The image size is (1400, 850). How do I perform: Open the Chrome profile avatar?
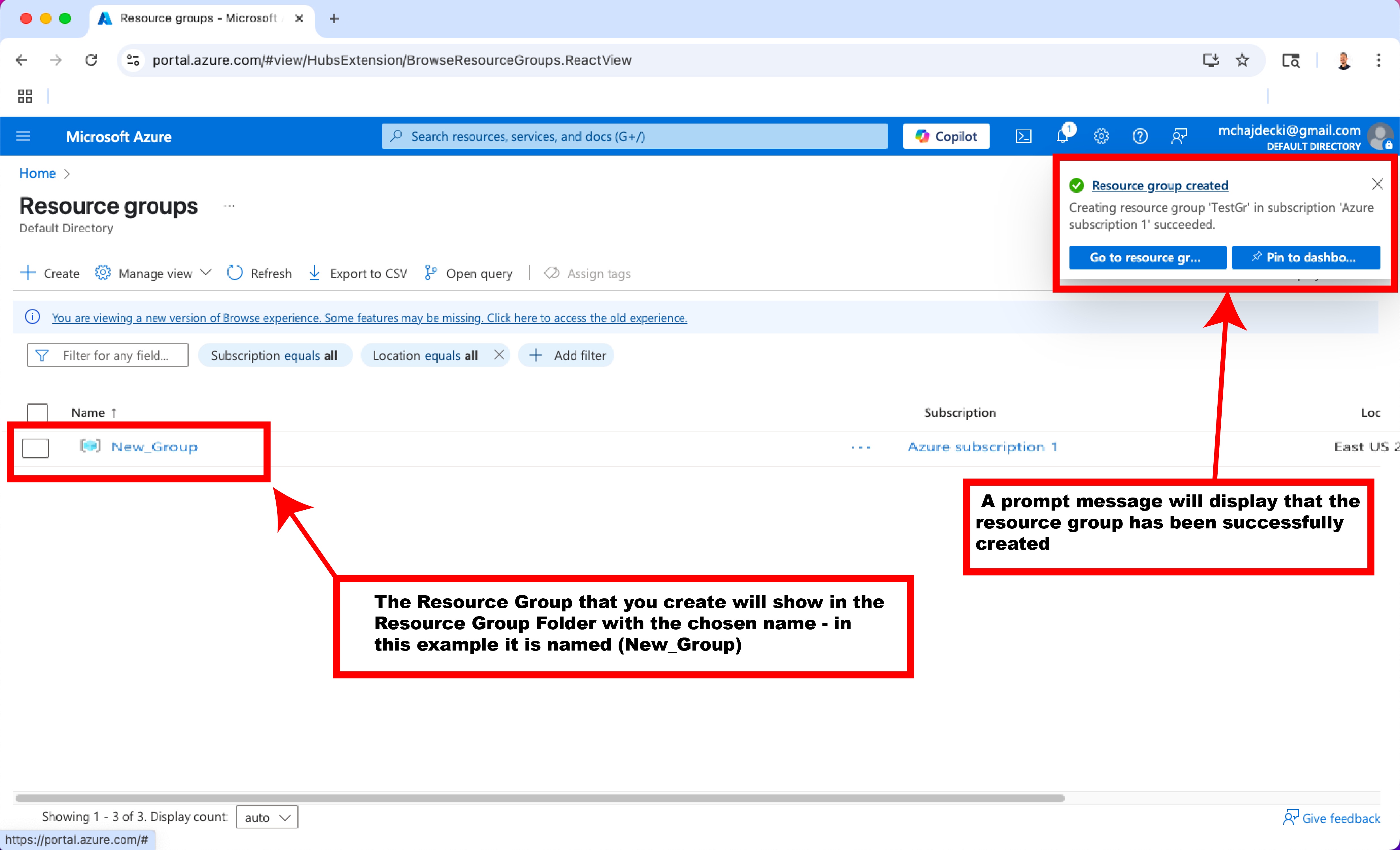click(x=1344, y=60)
